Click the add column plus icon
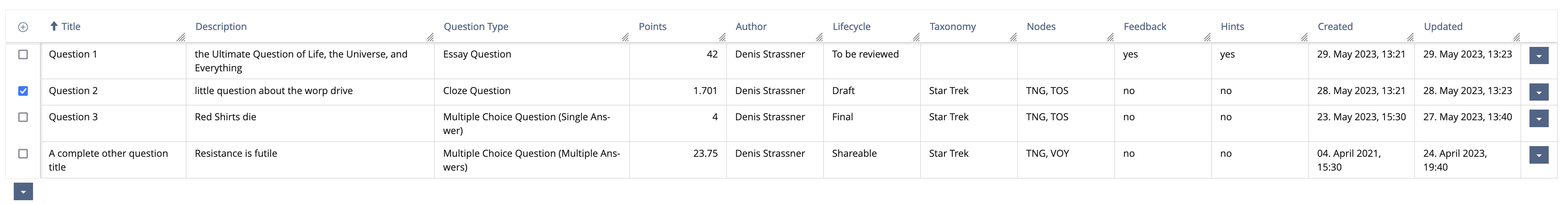This screenshot has height=204, width=1568. [23, 27]
